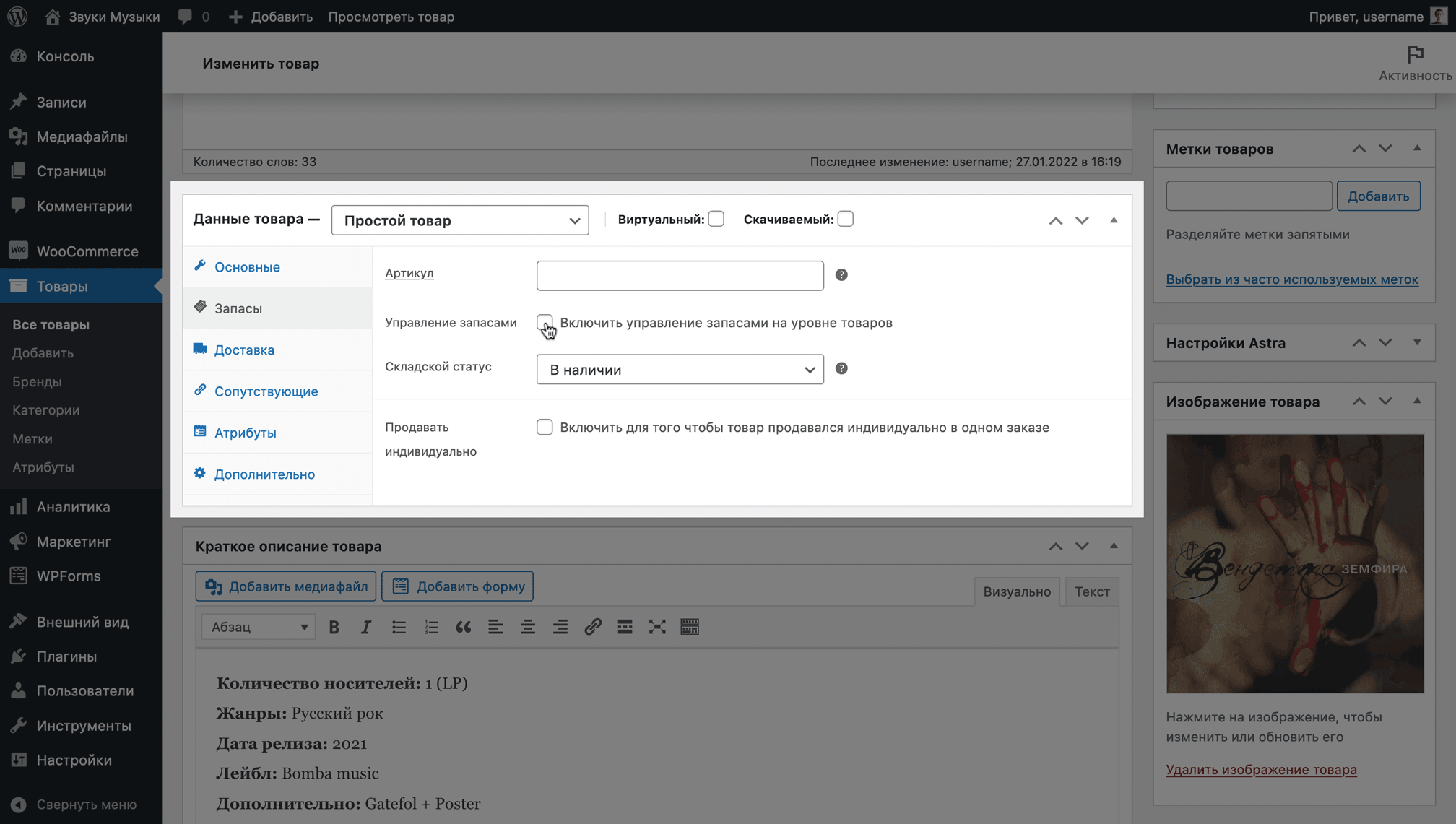Viewport: 1456px width, 824px height.
Task: Enable sell individually checkbox
Action: [x=545, y=427]
